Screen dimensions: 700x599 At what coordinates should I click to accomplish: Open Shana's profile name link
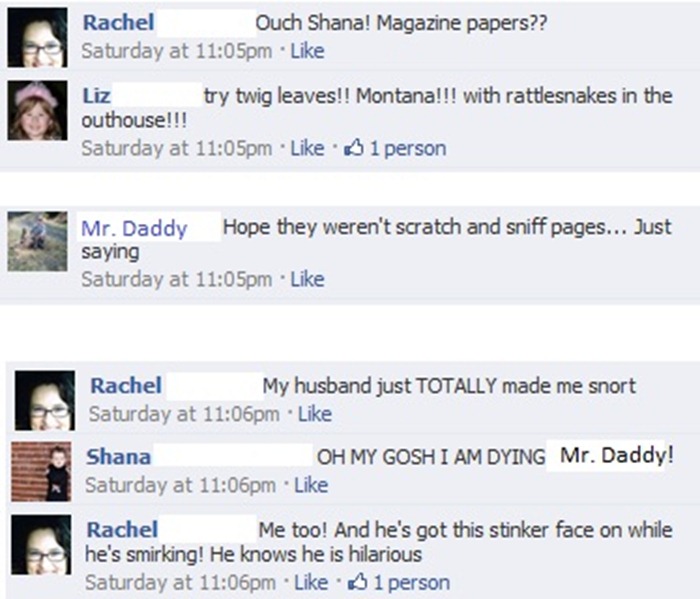[x=118, y=457]
